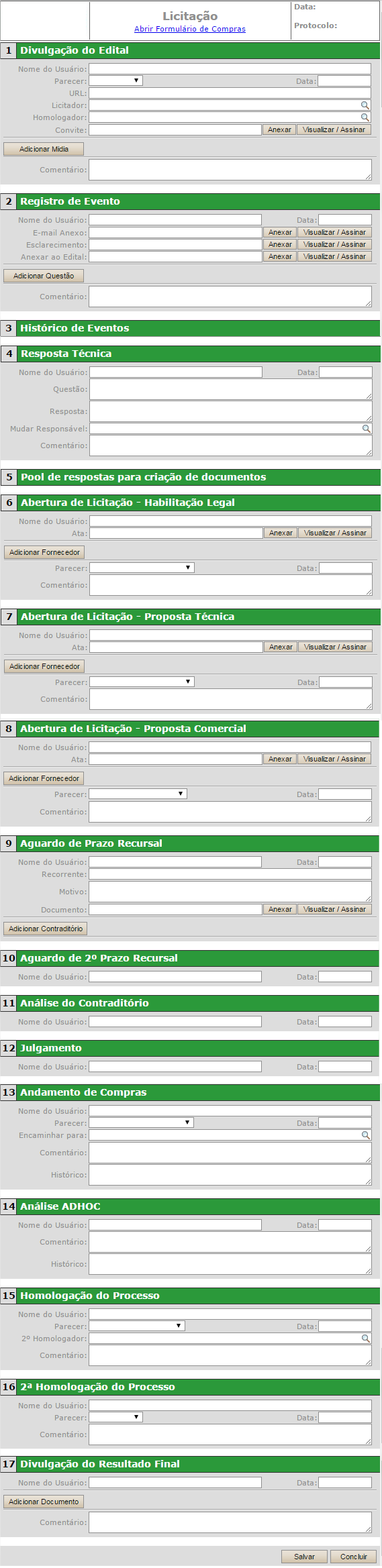Click the Concluir button
The width and height of the screenshot is (382, 1568).
click(x=354, y=1557)
